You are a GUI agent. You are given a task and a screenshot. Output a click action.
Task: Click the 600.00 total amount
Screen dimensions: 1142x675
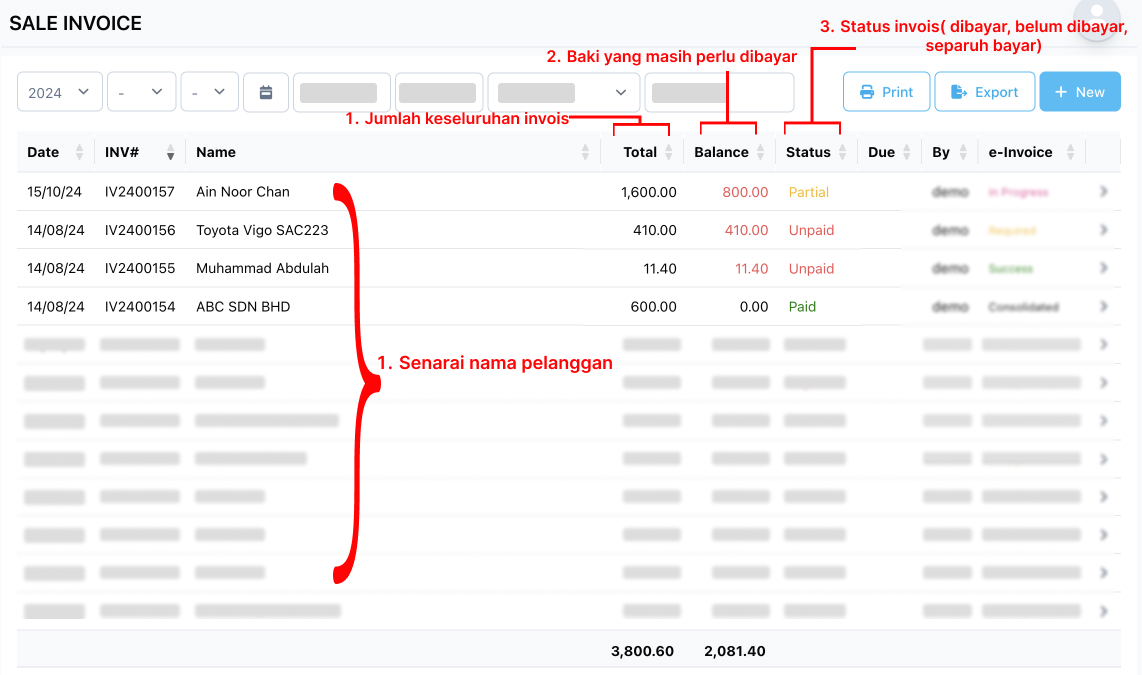(x=653, y=307)
